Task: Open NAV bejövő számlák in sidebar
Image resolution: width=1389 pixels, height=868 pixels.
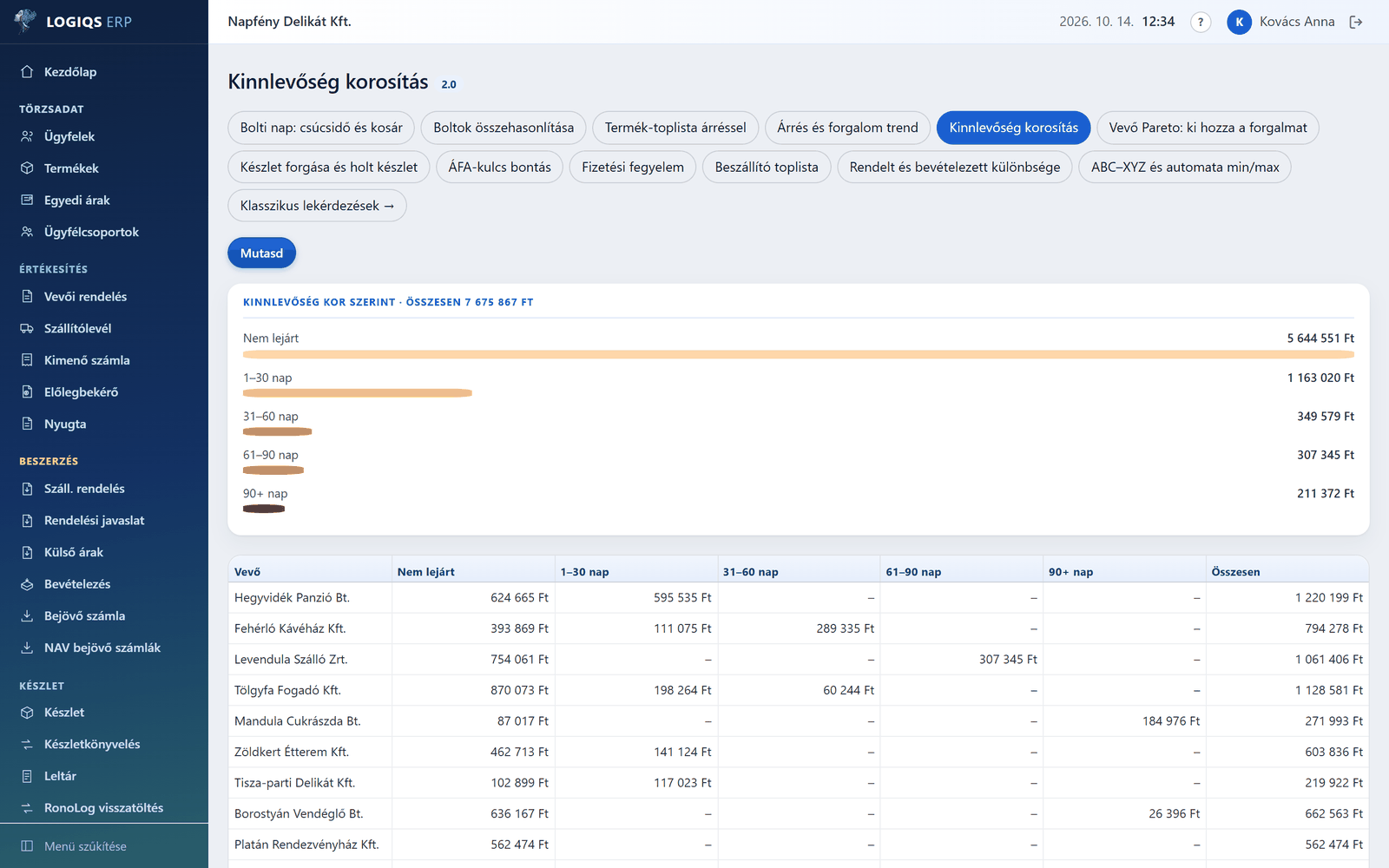Action: coord(102,648)
